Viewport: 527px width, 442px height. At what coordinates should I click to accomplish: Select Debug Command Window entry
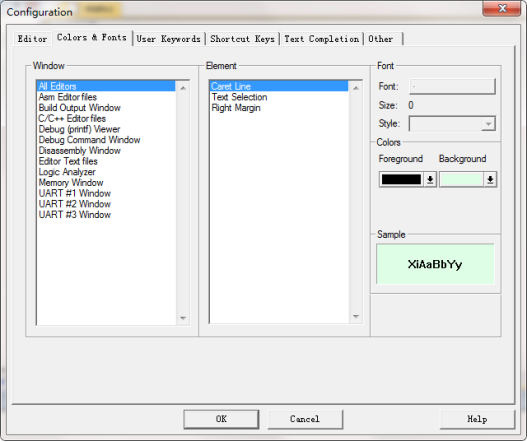106,140
